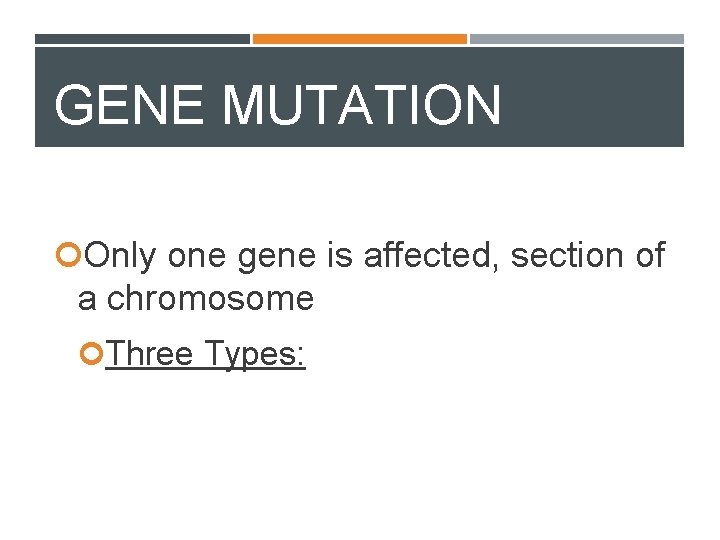
Task: Click the orange bullet before "Only one gene"
Action: 69,257
